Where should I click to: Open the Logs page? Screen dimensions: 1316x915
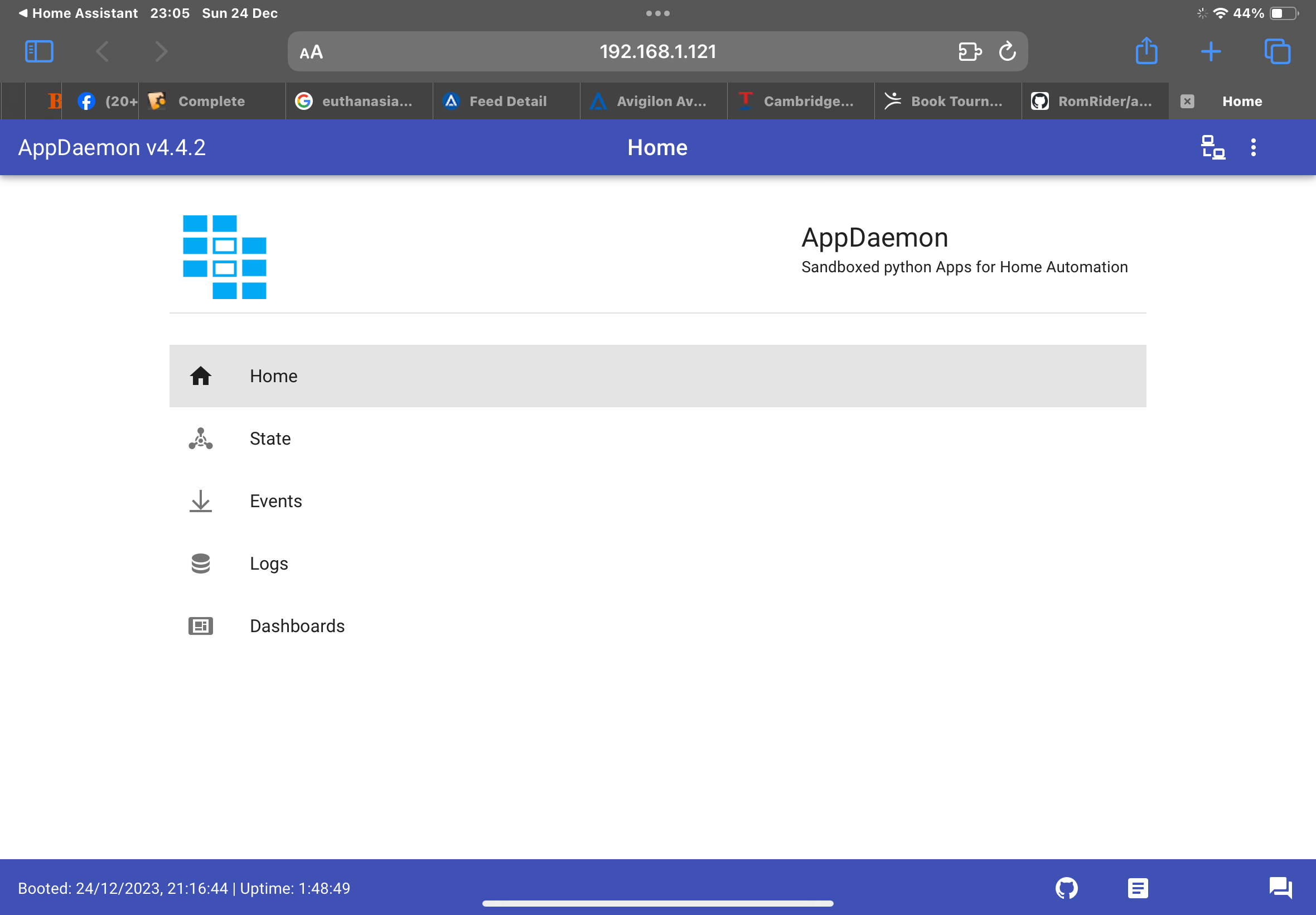click(657, 563)
